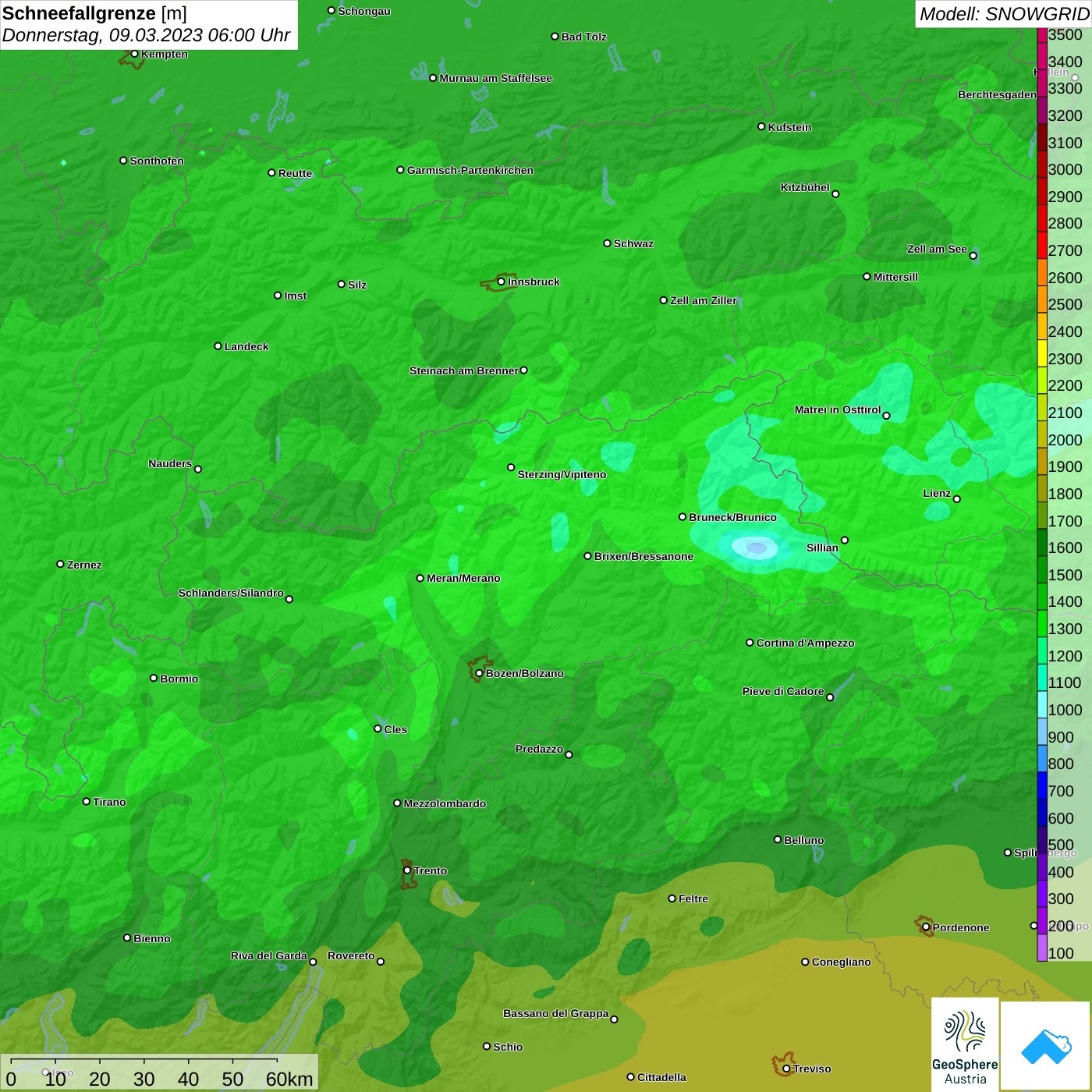Click the 'Schneefallgrenze [m]' title text
Image resolution: width=1092 pixels, height=1092 pixels.
tap(94, 13)
